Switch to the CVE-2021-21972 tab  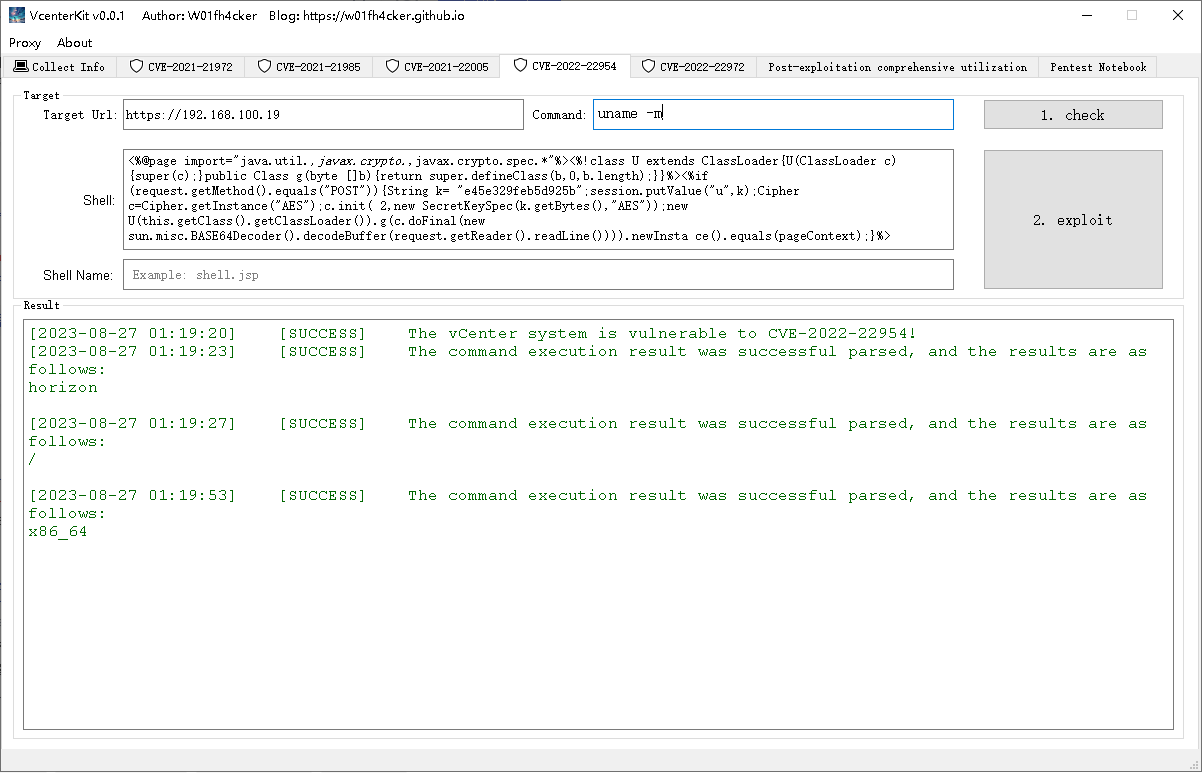click(180, 67)
